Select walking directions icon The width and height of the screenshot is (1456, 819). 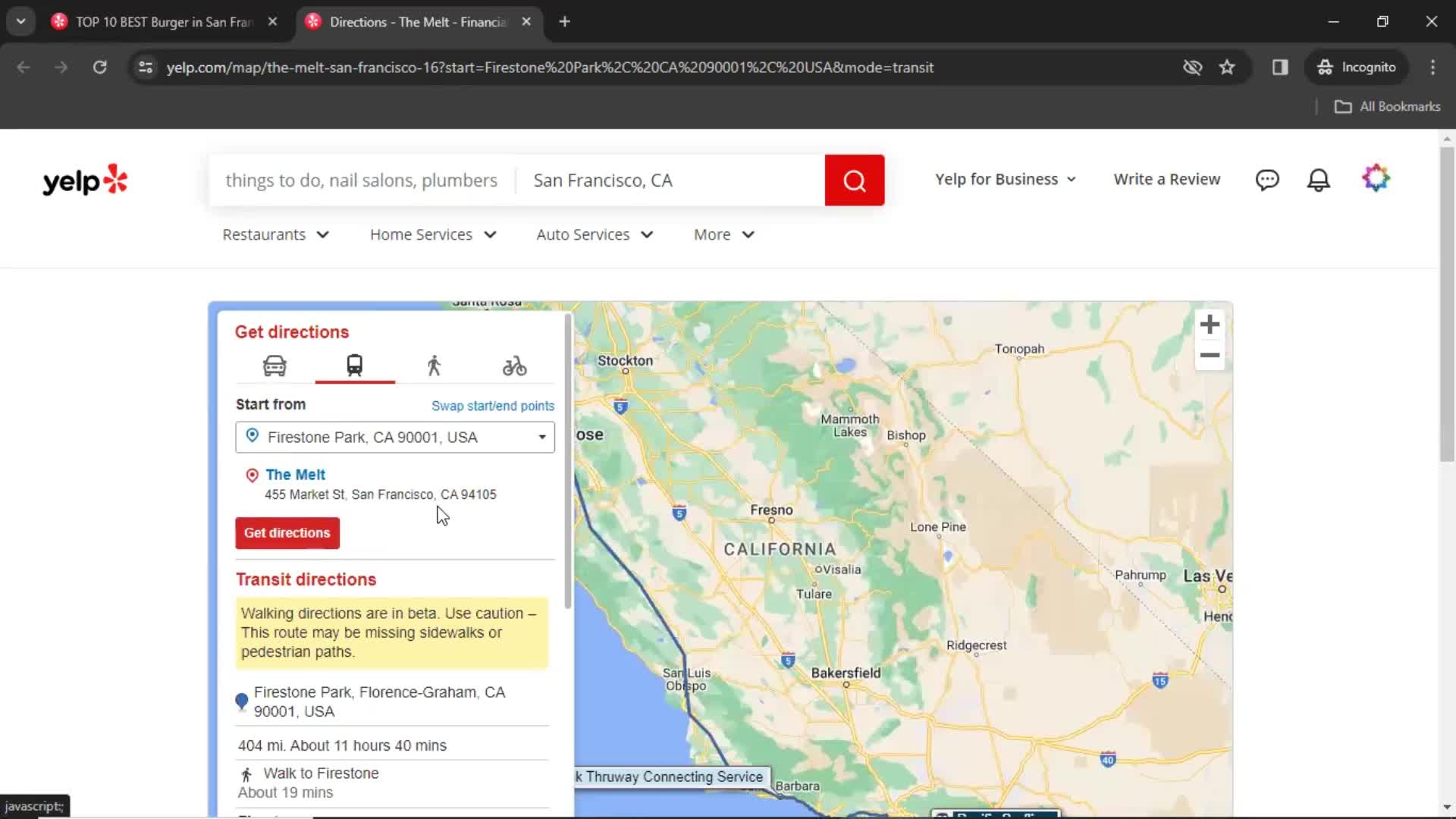434,366
